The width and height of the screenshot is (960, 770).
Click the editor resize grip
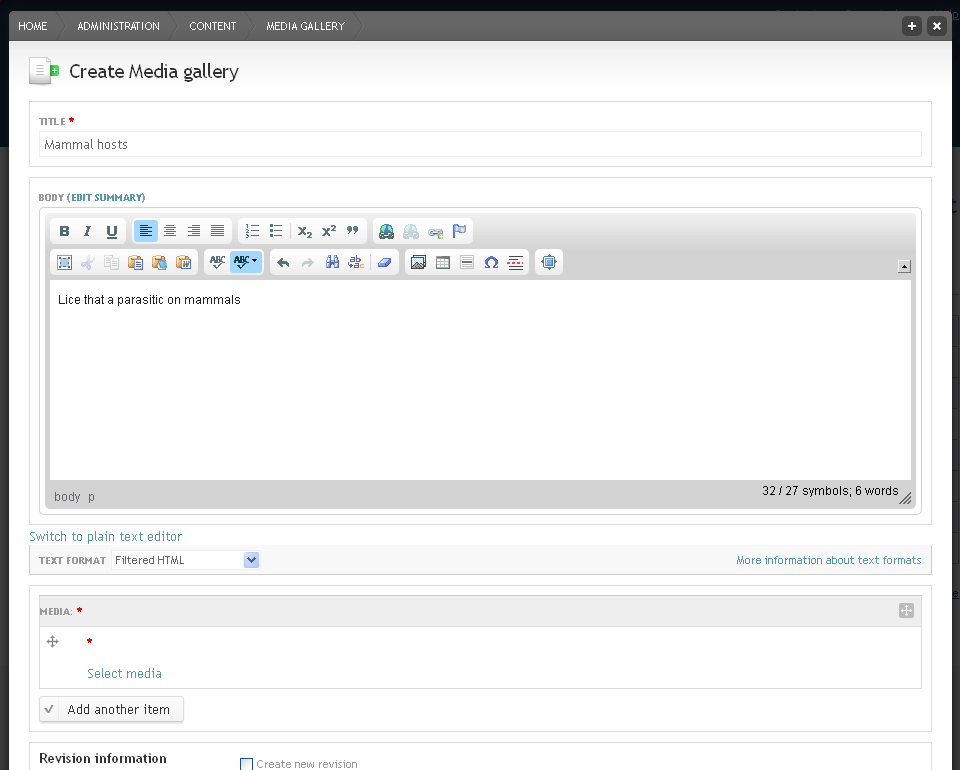906,498
